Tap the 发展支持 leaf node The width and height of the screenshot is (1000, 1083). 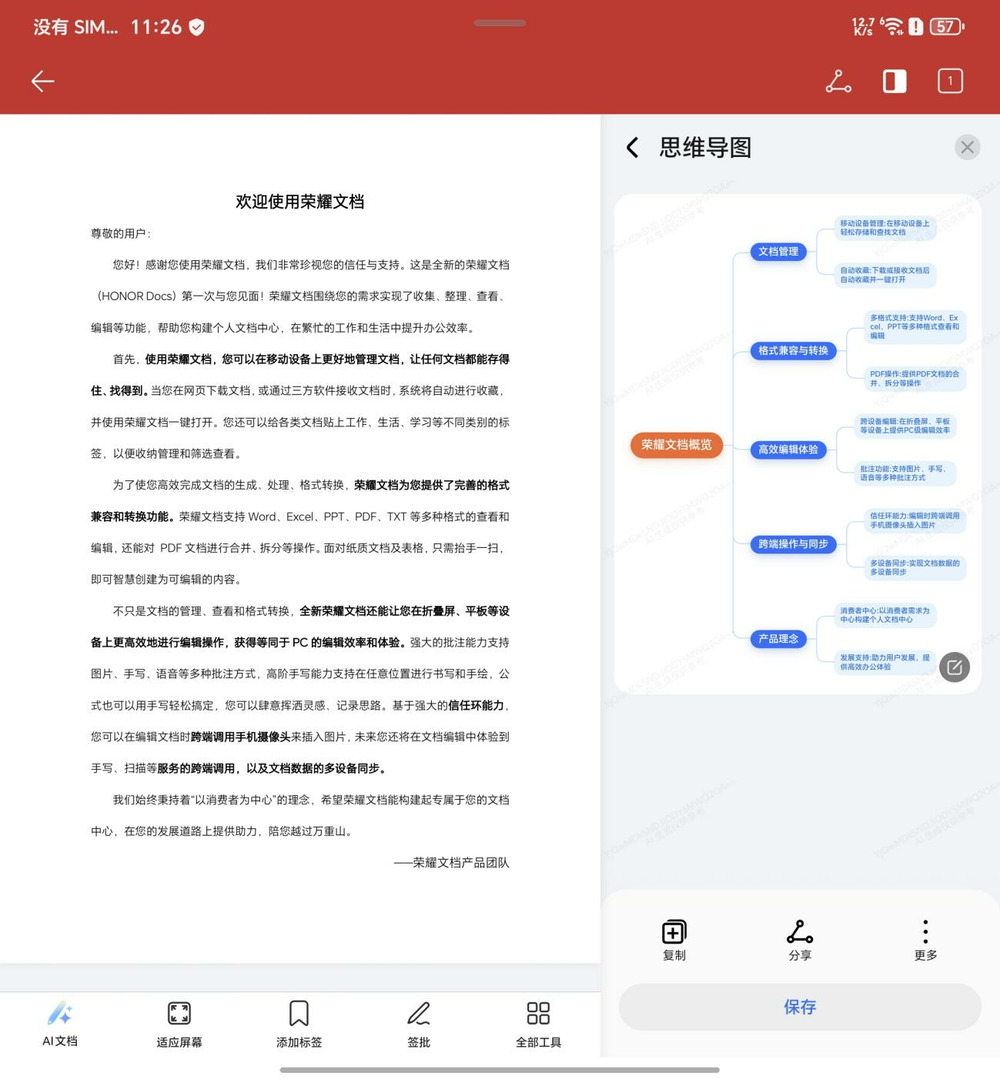[885, 662]
